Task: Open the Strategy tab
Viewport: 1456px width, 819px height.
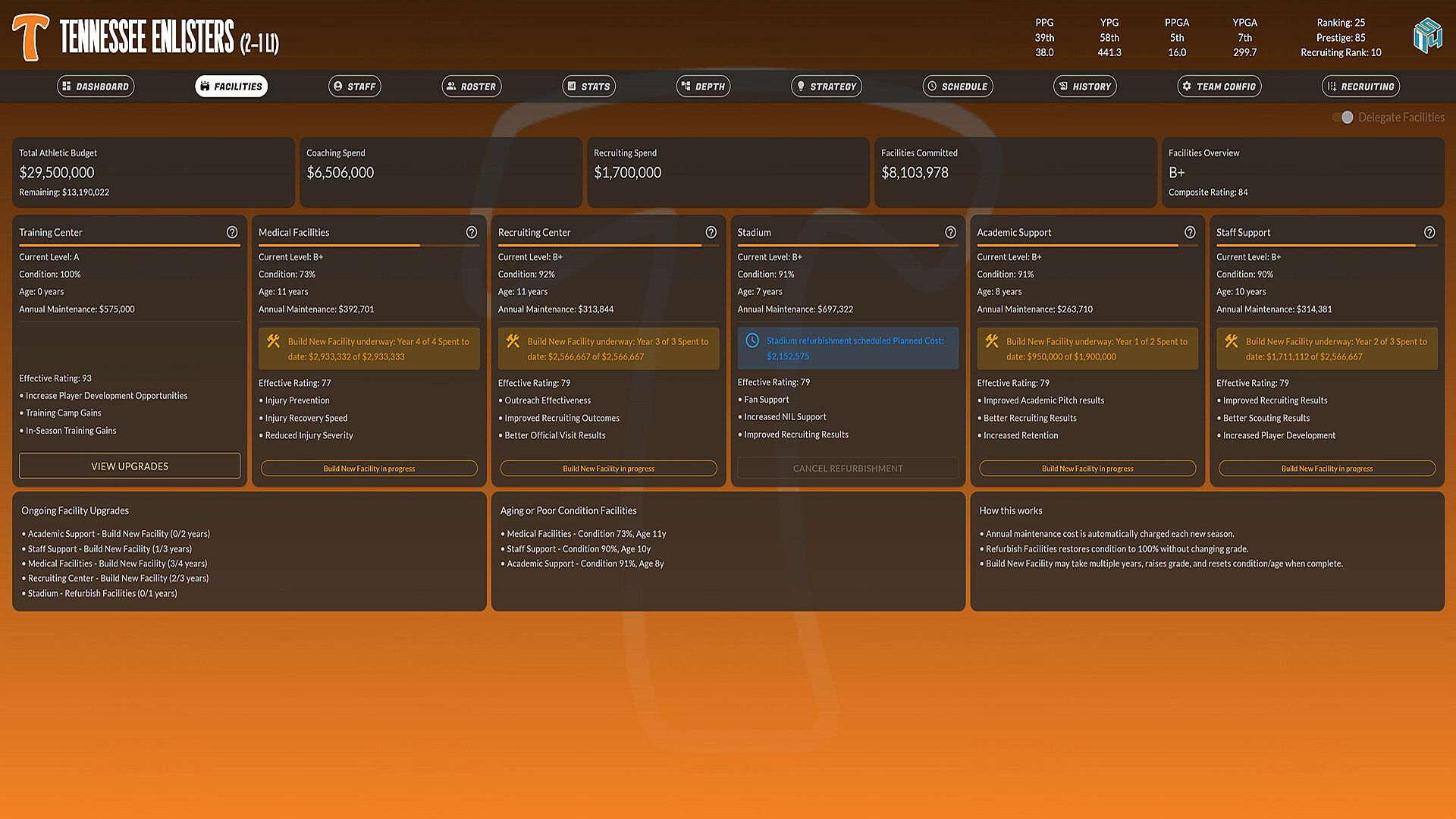Action: (x=827, y=86)
